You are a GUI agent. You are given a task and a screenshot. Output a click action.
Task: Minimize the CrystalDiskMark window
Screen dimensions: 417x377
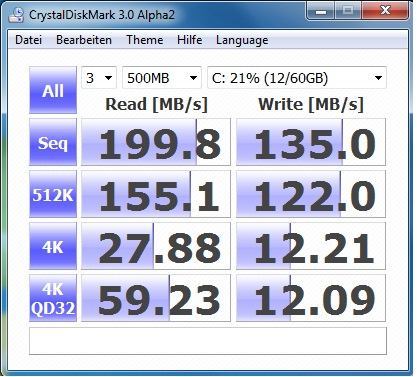click(x=321, y=11)
